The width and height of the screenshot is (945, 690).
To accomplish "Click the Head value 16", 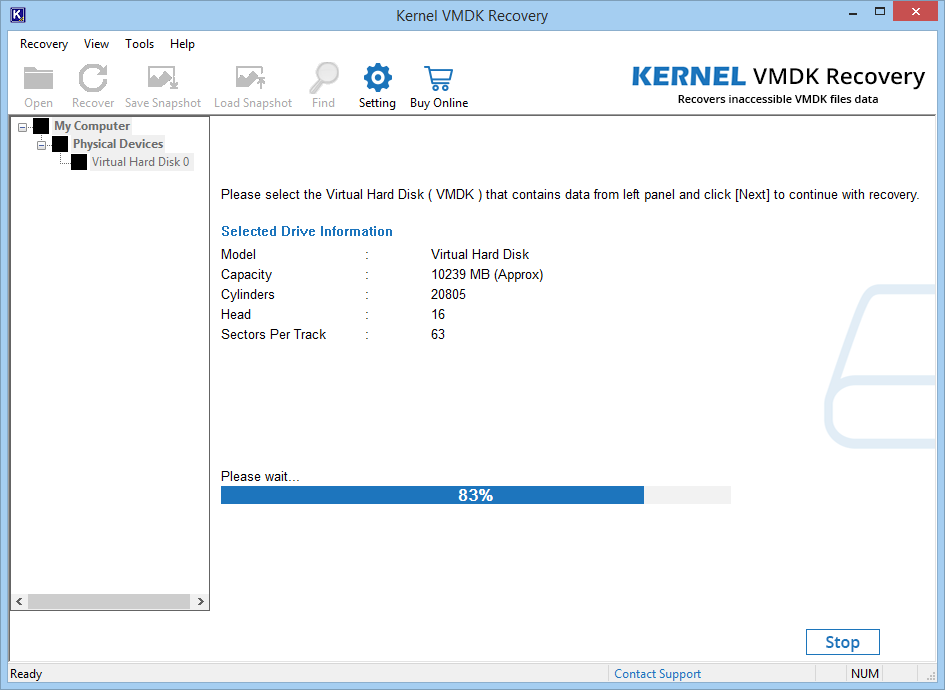I will 438,315.
